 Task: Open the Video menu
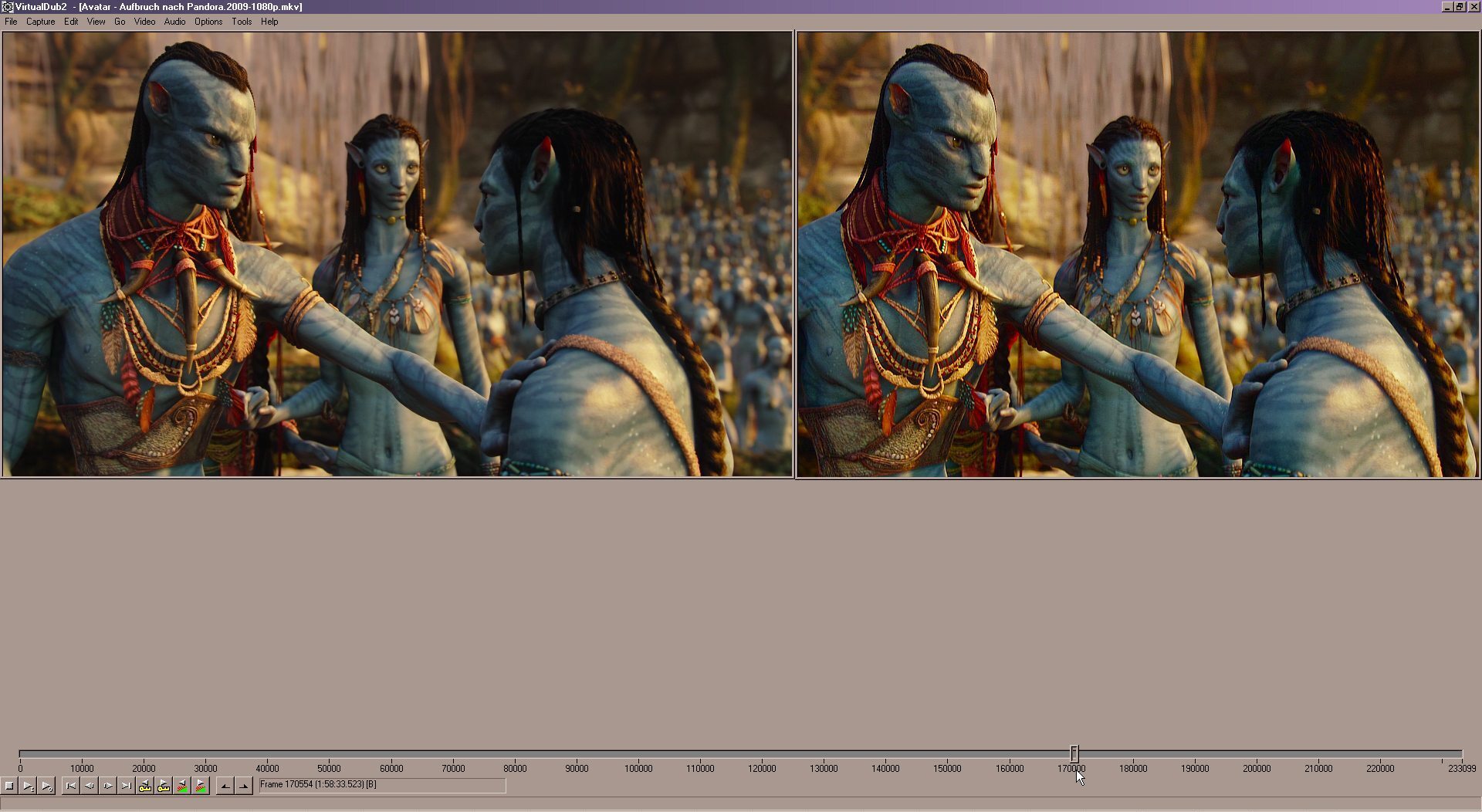click(144, 22)
